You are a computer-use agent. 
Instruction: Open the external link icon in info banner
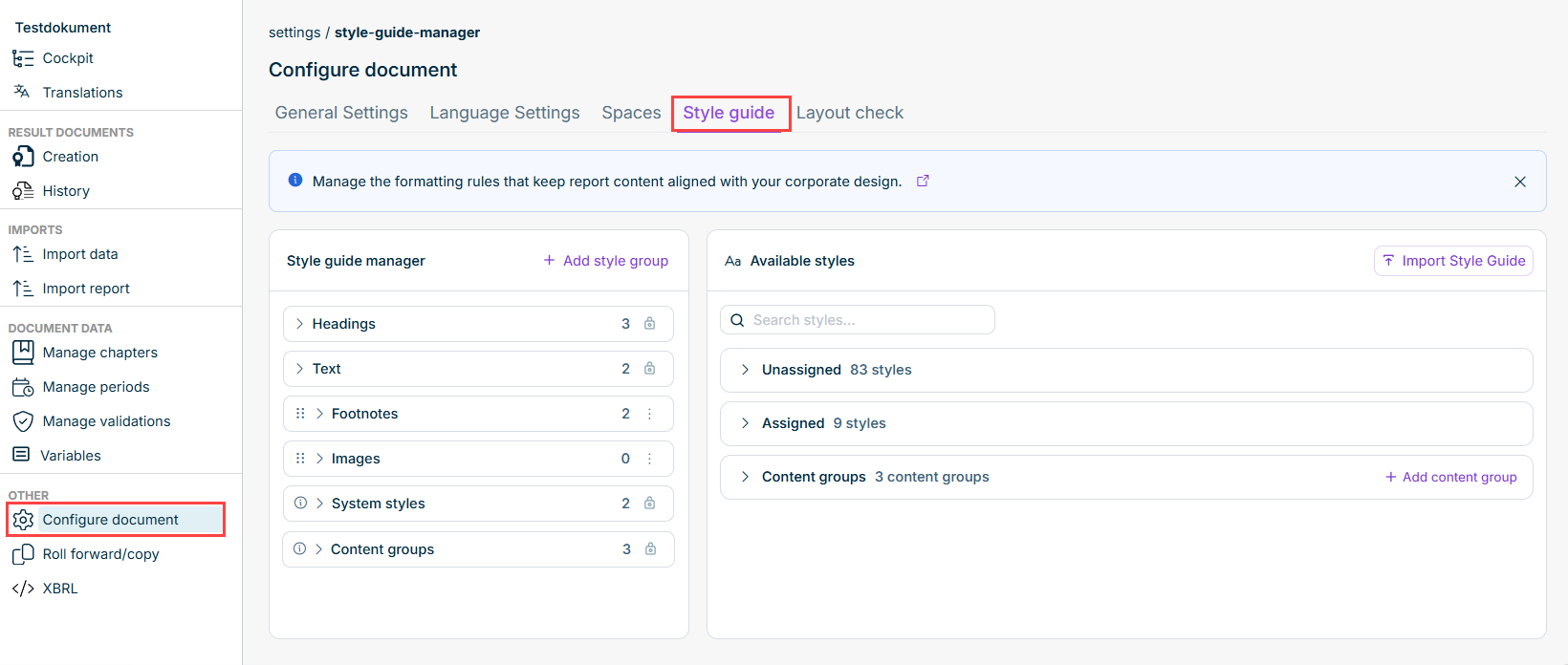[x=923, y=181]
